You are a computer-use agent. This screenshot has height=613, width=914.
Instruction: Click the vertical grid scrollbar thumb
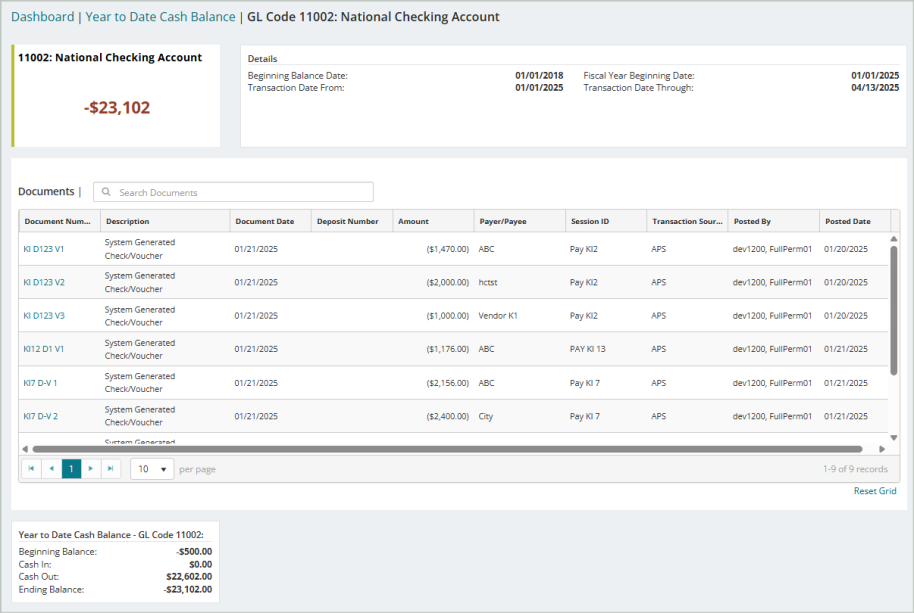893,310
